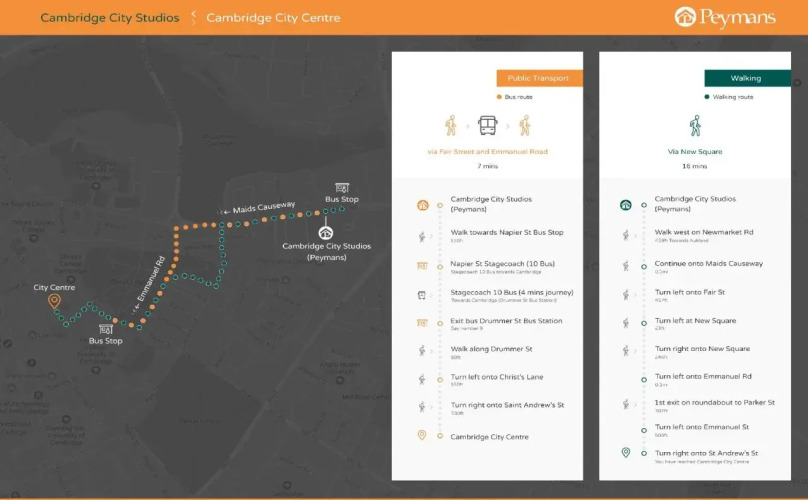Select the orange City Centre map pin
Image resolution: width=808 pixels, height=500 pixels.
tap(54, 301)
